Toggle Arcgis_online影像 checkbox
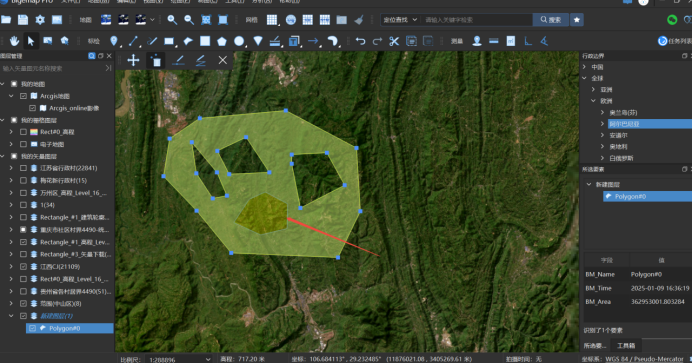692x363 pixels. click(x=32, y=108)
